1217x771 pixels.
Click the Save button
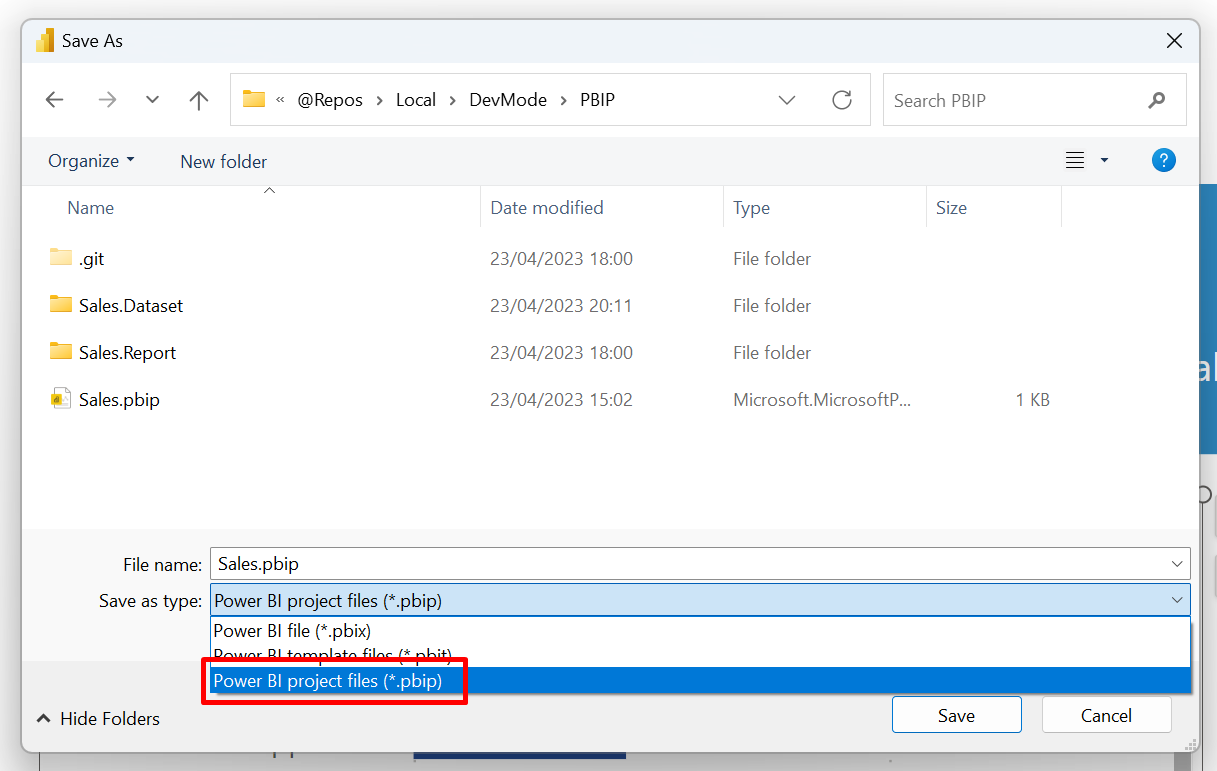pos(955,714)
